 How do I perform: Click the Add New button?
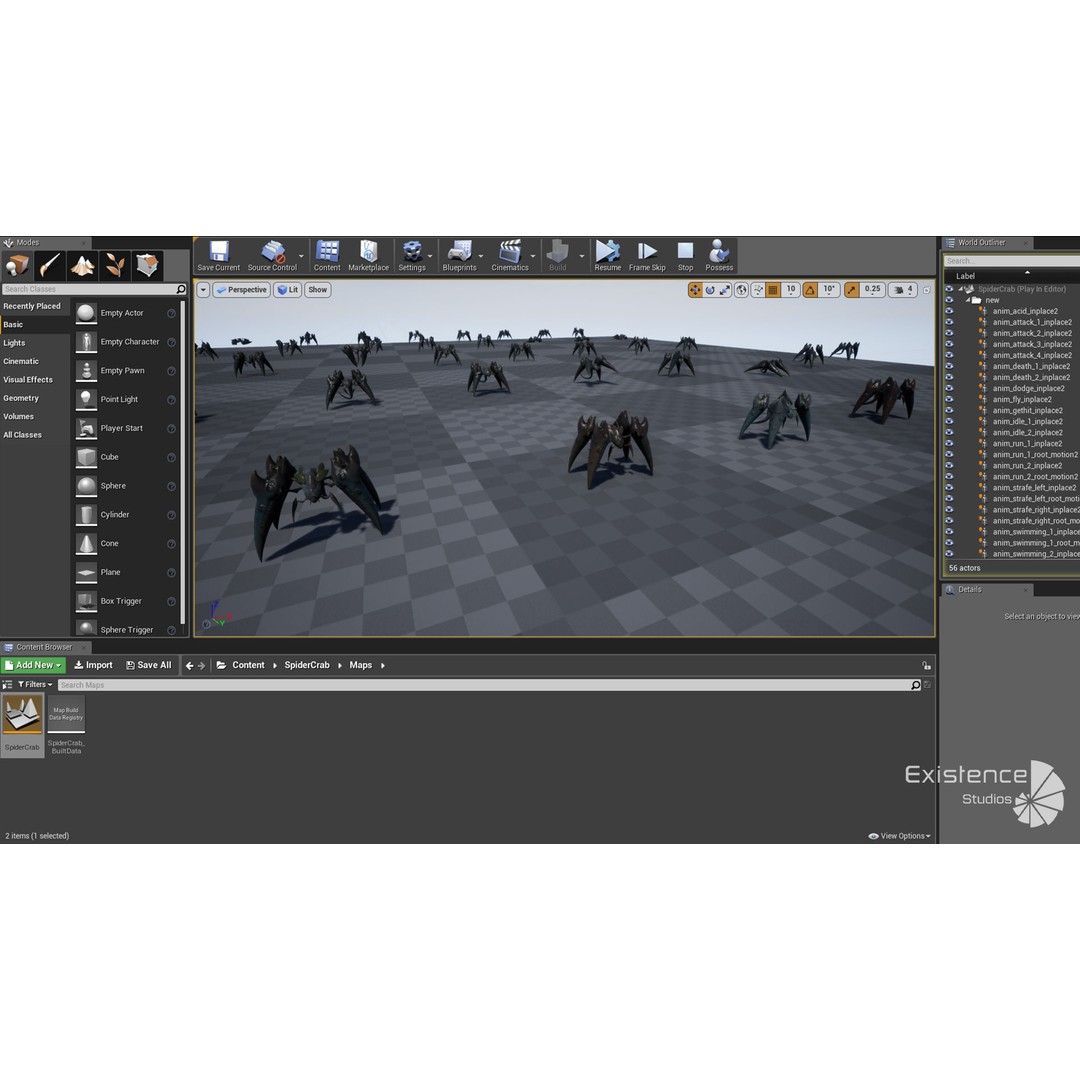click(x=33, y=665)
